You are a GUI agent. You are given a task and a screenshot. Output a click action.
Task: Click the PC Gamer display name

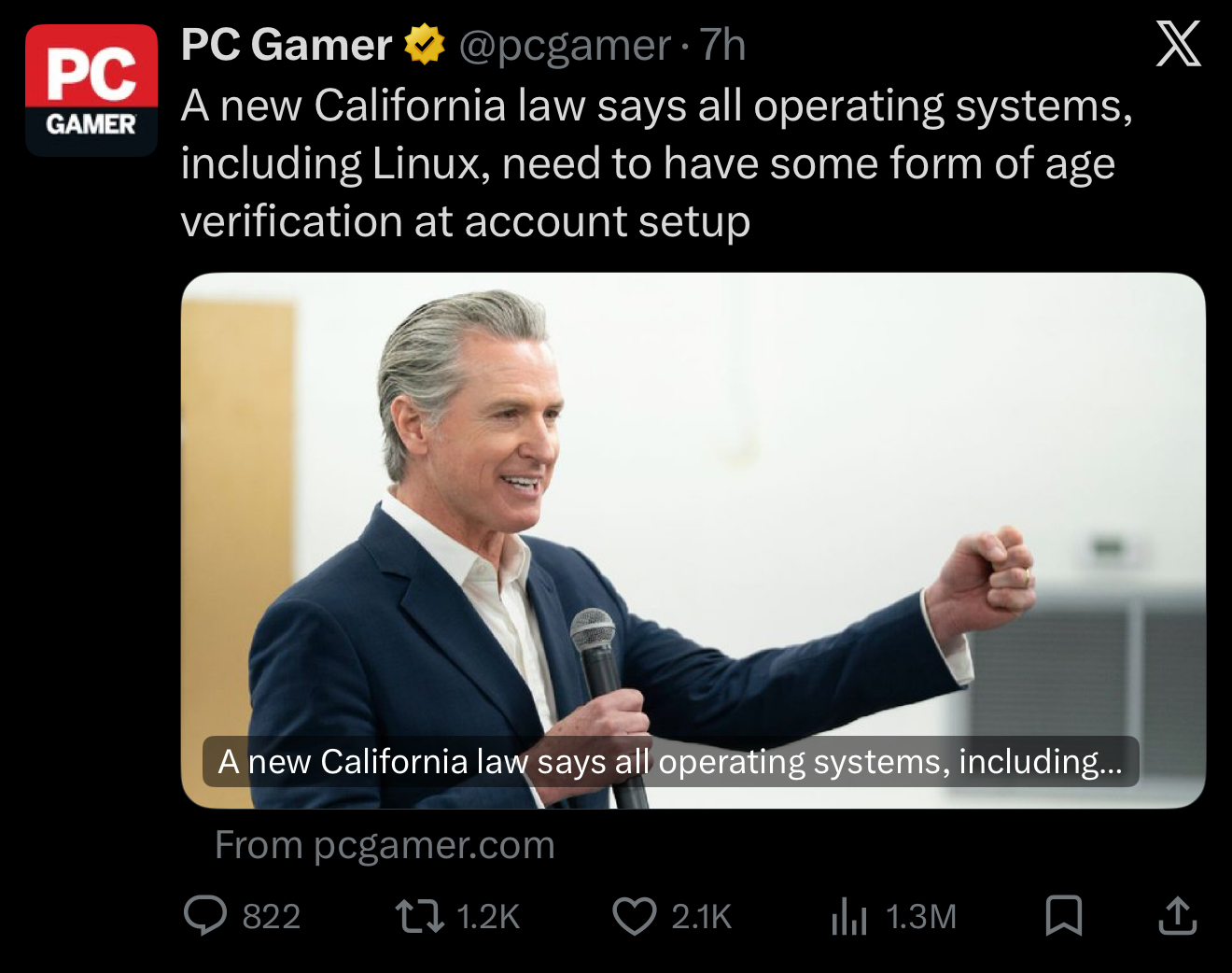(287, 45)
